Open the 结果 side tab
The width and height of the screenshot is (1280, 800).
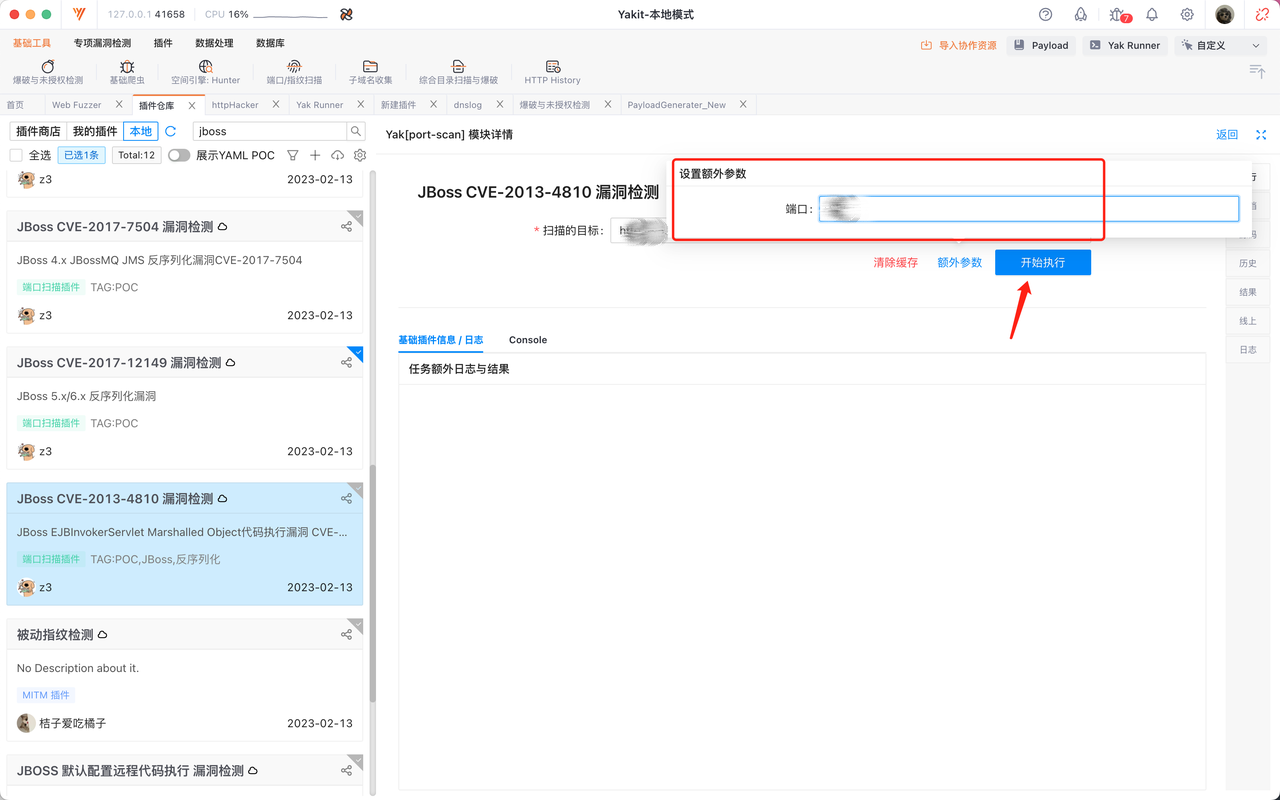click(1248, 292)
